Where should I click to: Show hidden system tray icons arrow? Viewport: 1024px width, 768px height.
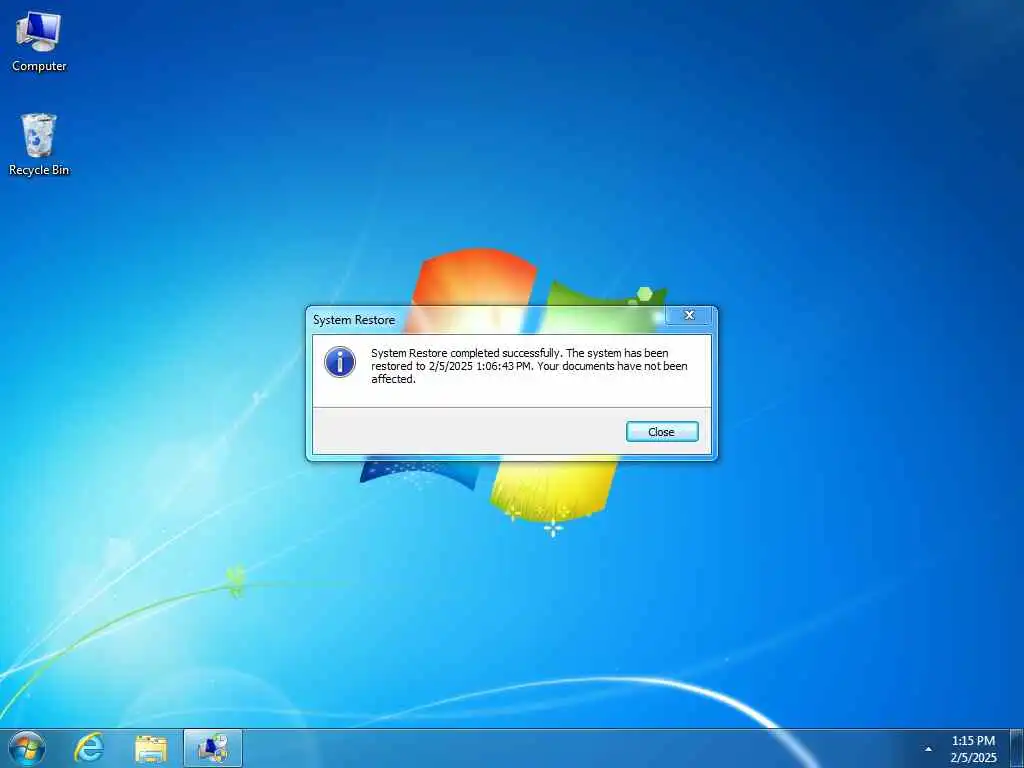(x=928, y=749)
